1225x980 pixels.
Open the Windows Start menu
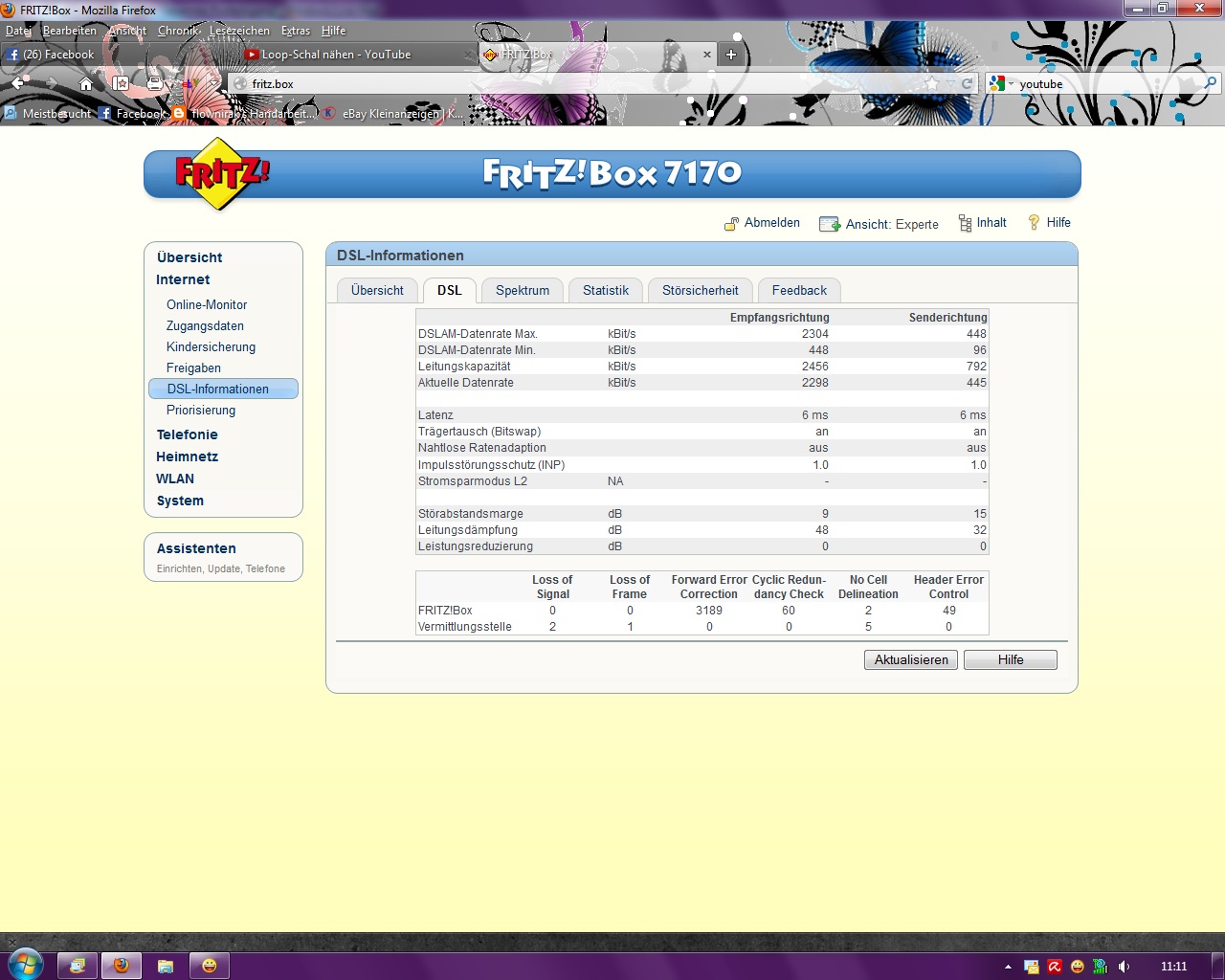tap(26, 965)
